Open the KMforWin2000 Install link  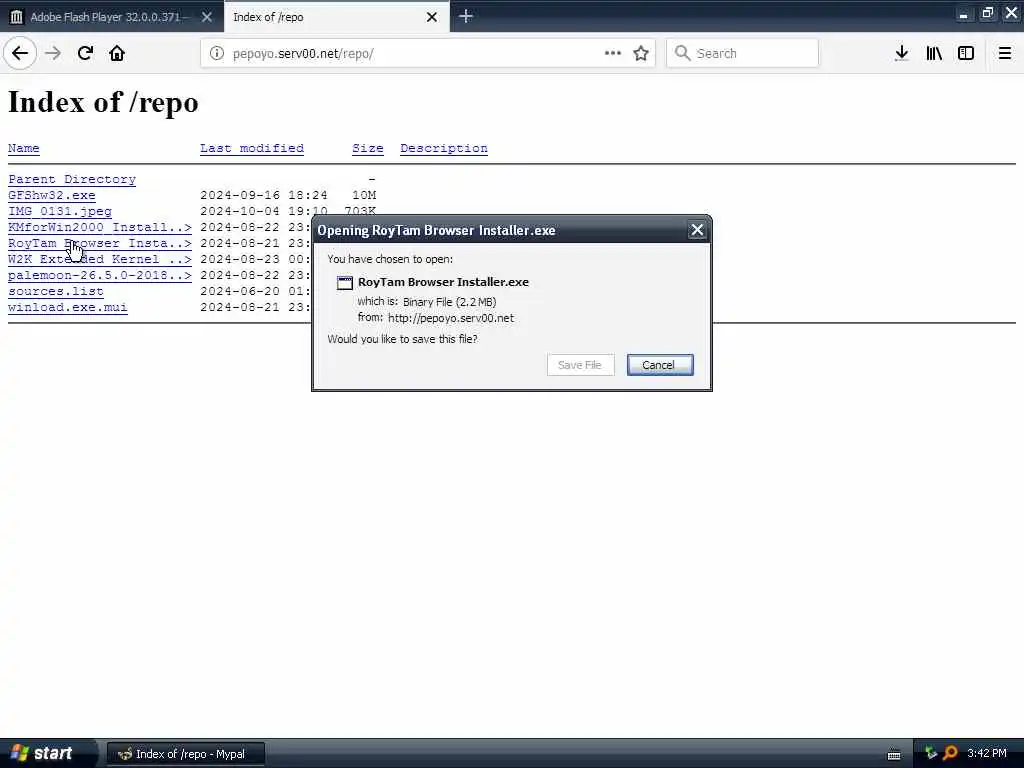100,227
